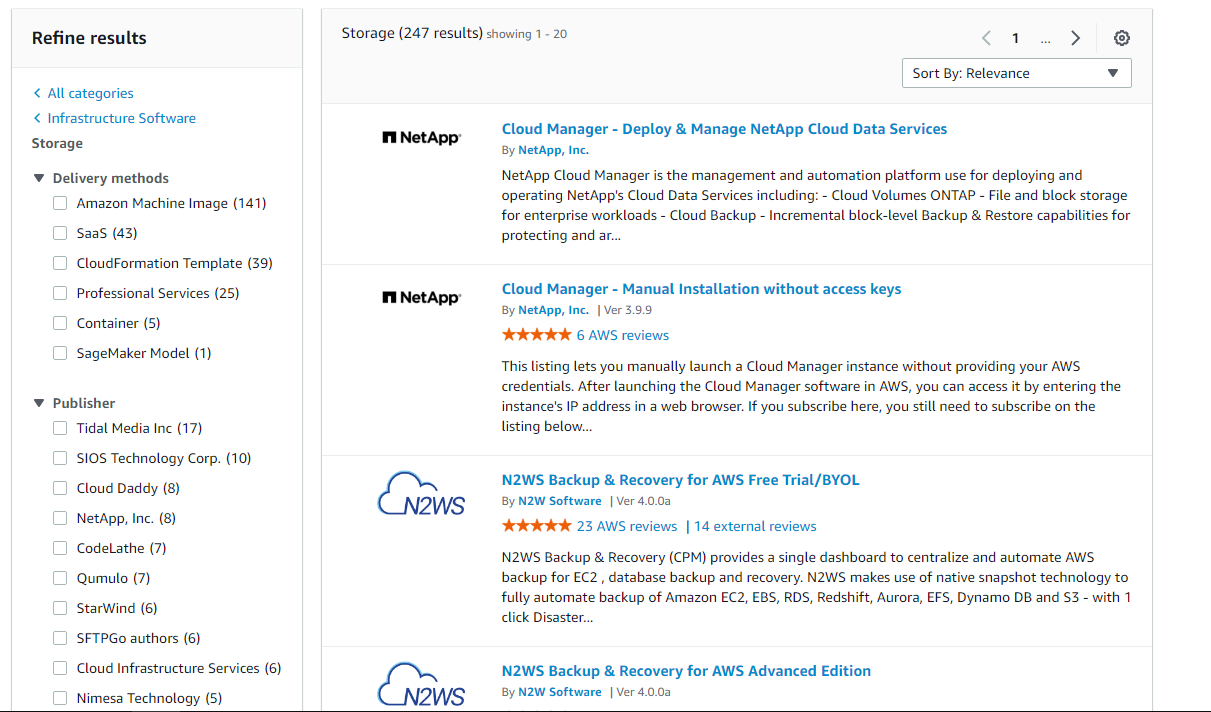Click the NetApp logo for Deploy & Manage listing

coord(421,138)
